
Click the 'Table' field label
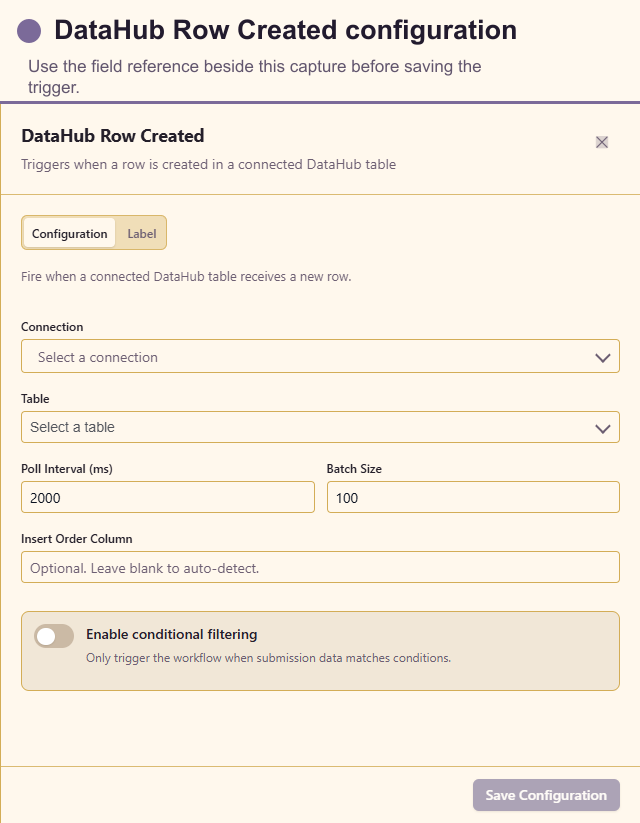pos(35,398)
